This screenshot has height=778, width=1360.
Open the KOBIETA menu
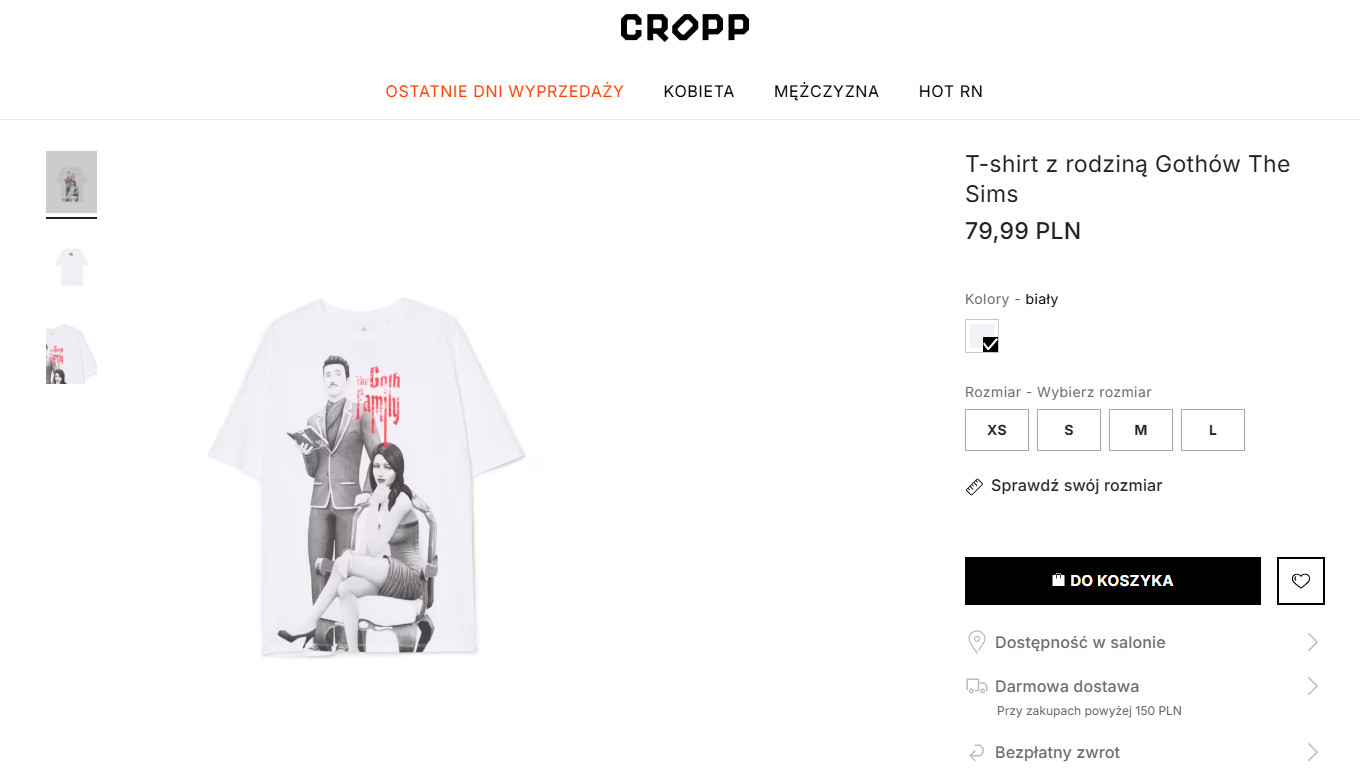click(x=699, y=91)
